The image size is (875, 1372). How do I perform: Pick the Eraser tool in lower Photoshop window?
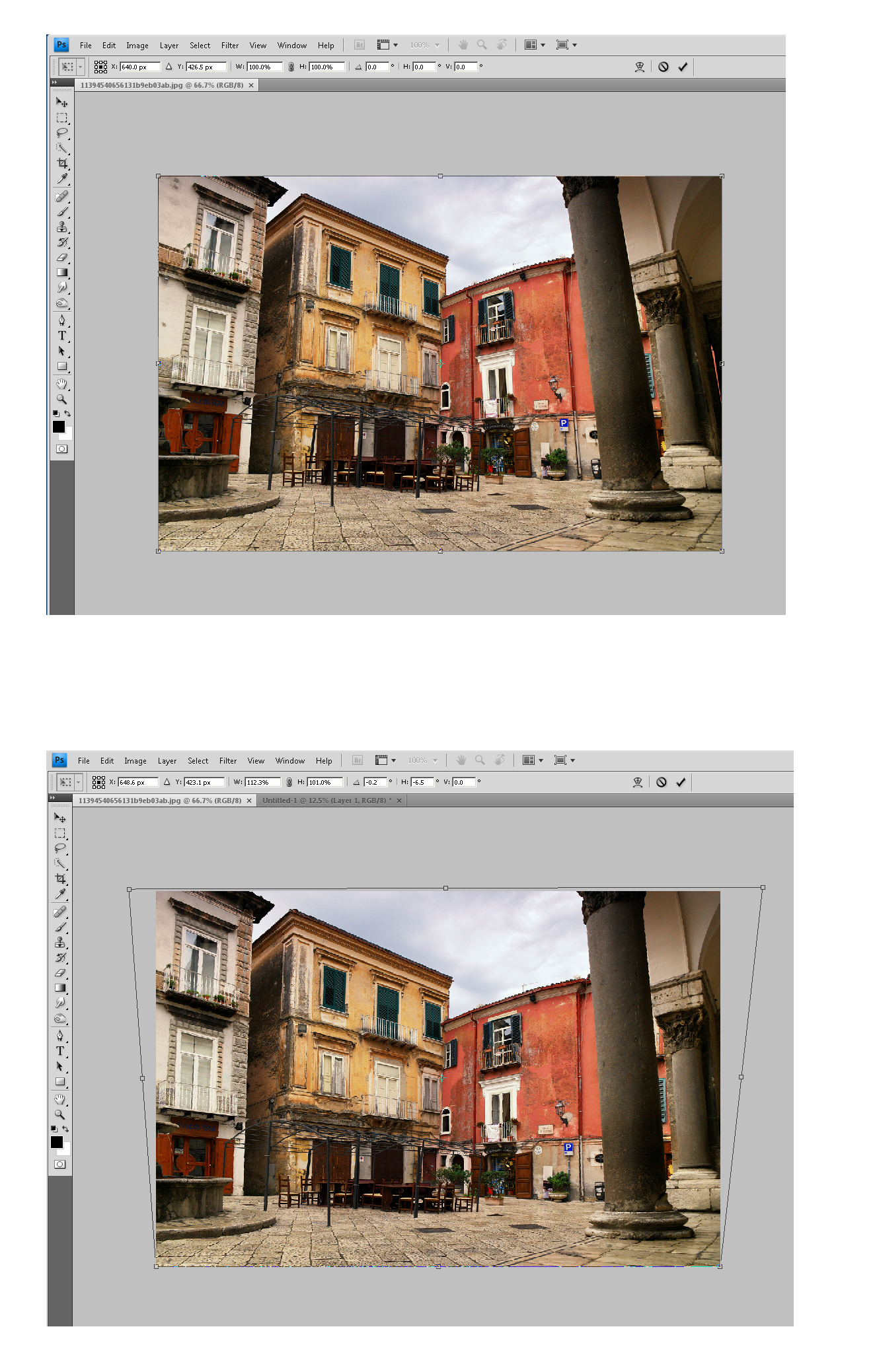60,973
